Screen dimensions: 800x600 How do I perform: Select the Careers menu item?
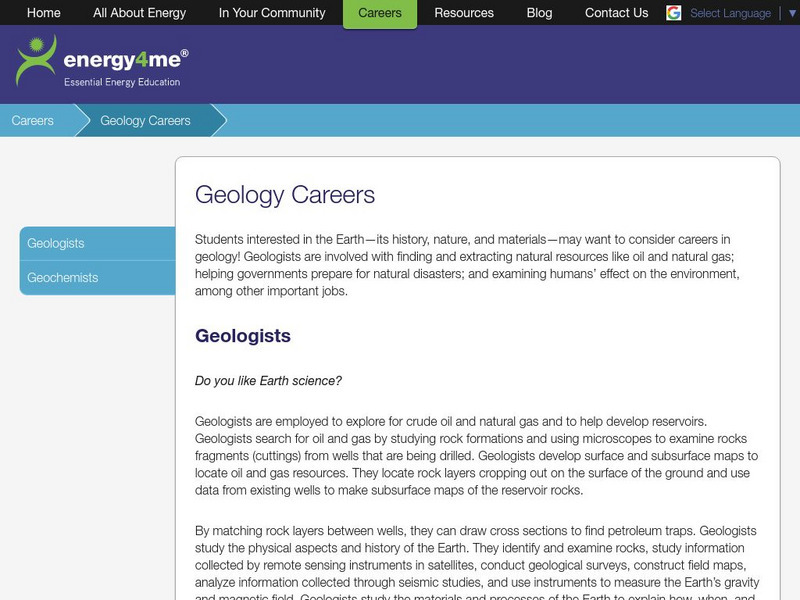[380, 14]
